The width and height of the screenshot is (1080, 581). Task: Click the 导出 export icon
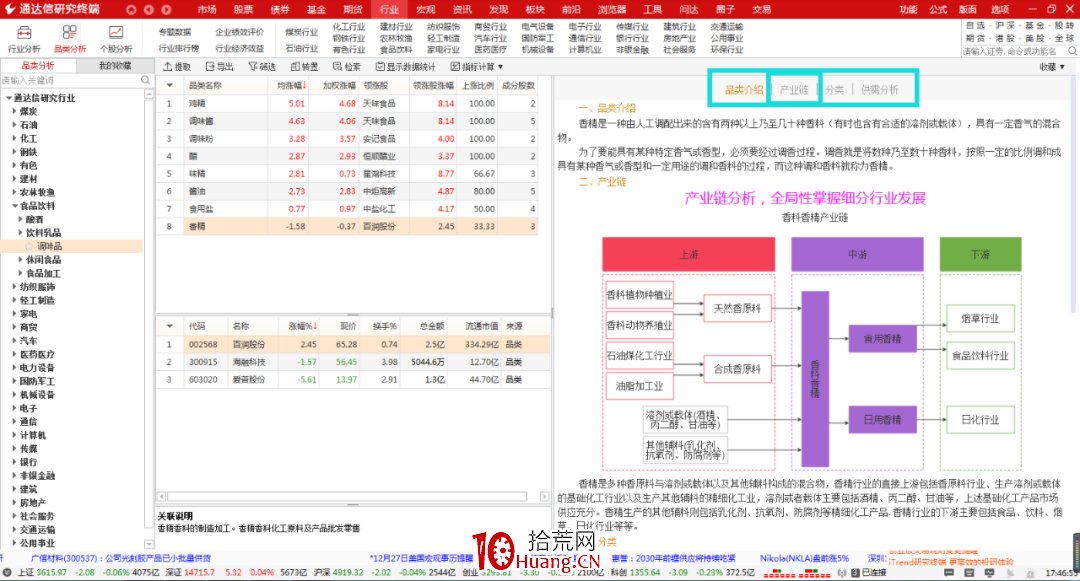210,67
